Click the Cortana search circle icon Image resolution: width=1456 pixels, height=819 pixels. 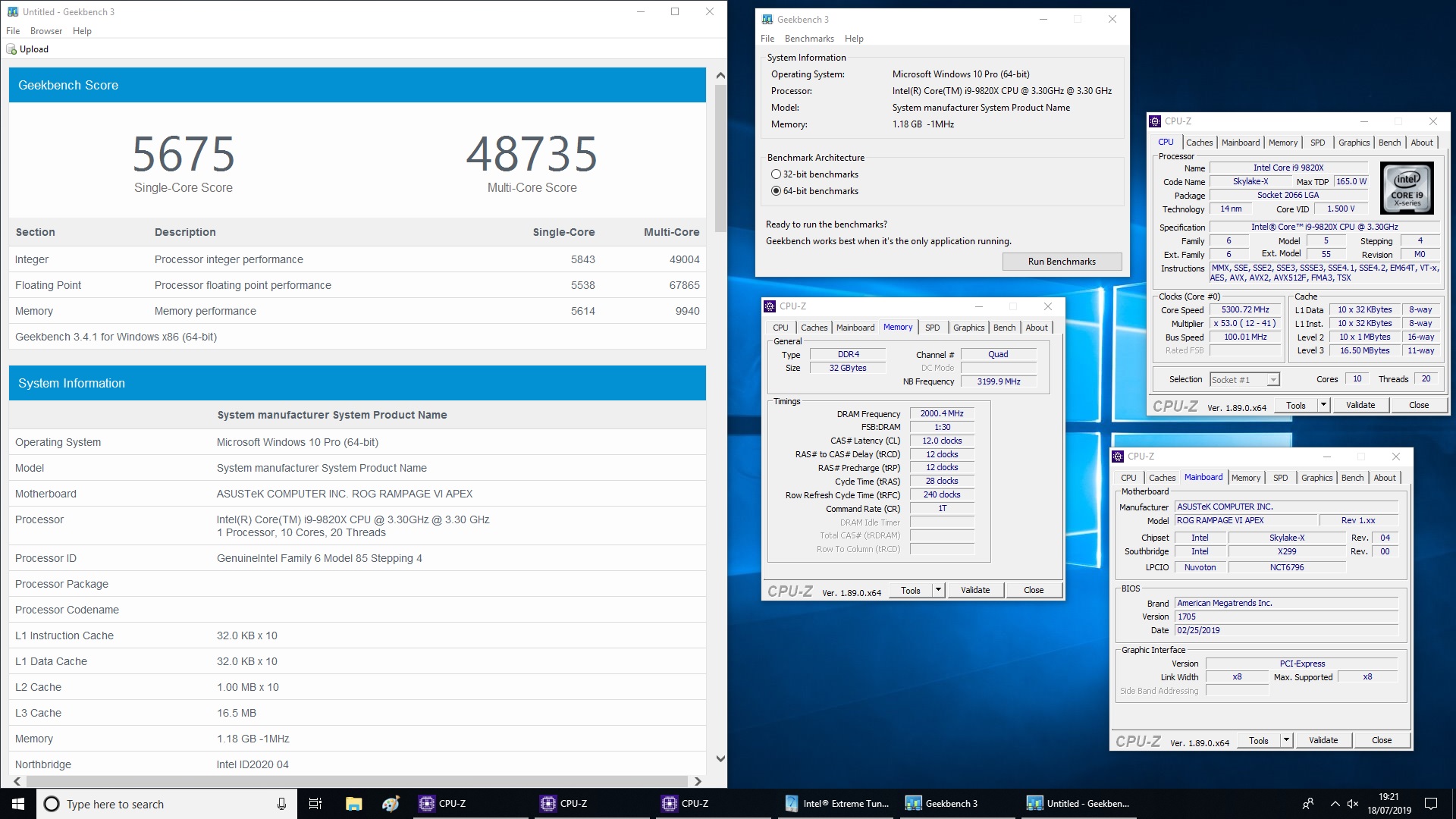tap(52, 804)
